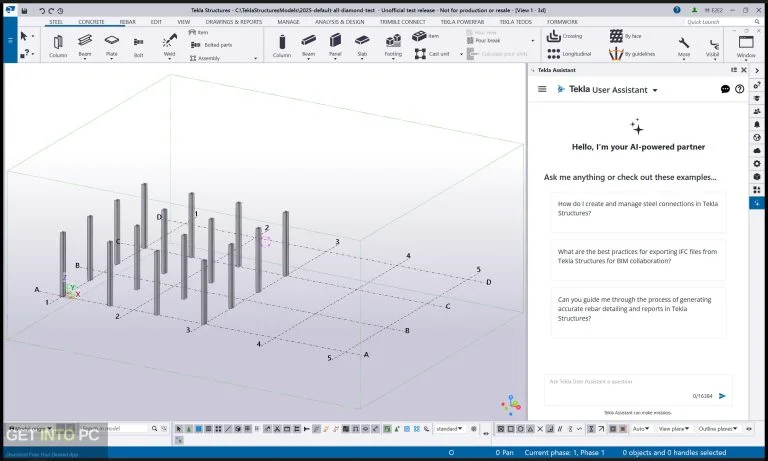Open cloud icon in side pane
The height and width of the screenshot is (461, 768).
pos(757,150)
